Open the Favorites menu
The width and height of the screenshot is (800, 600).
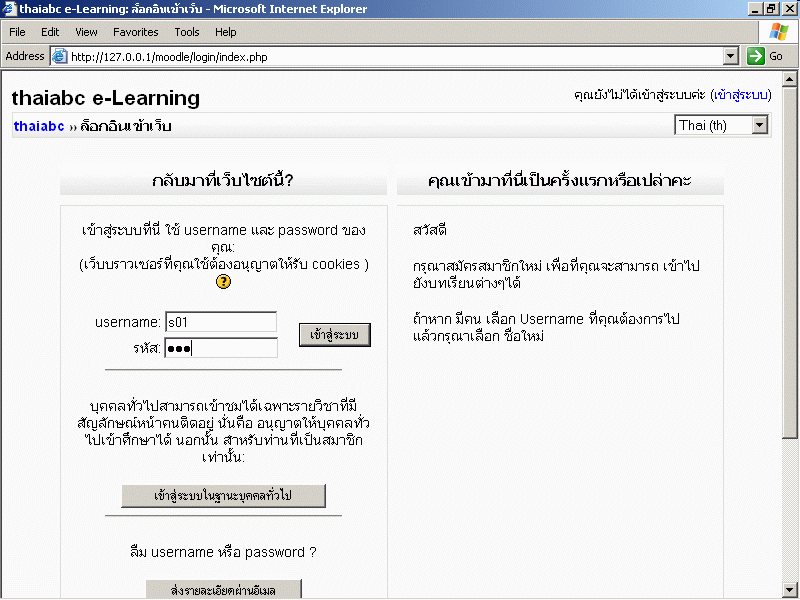pos(135,32)
